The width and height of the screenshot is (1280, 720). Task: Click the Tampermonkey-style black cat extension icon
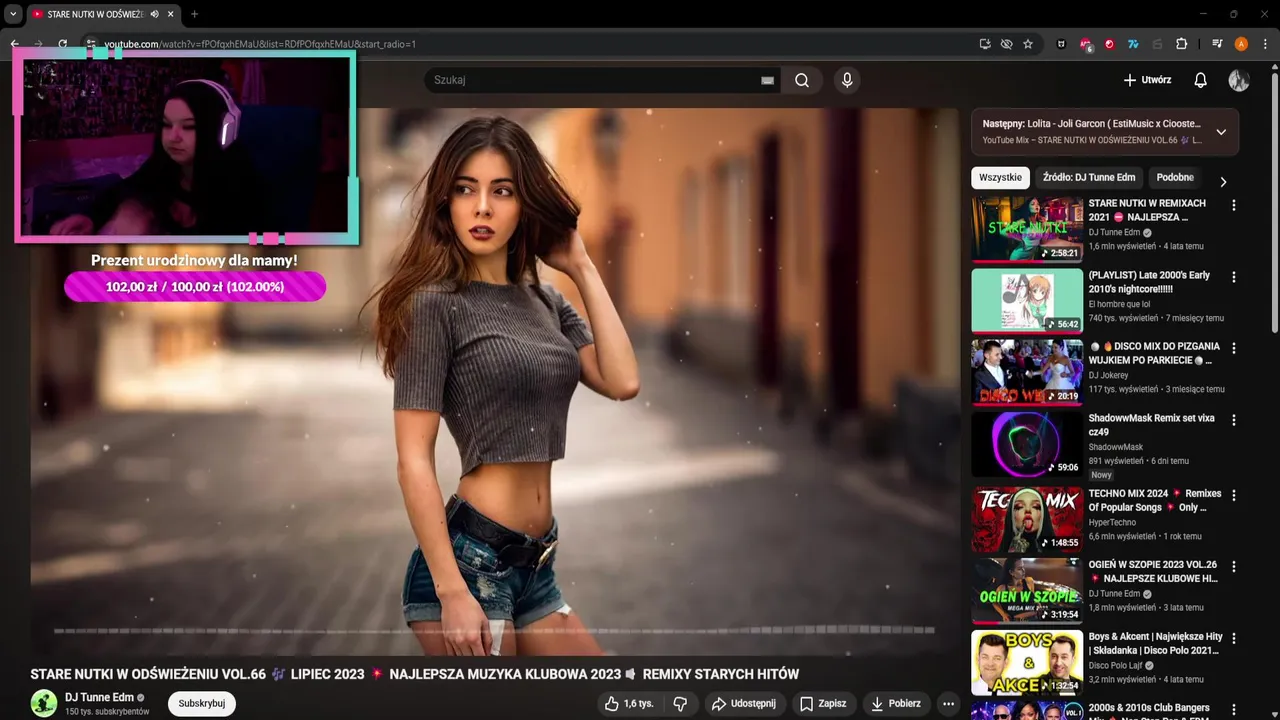[x=1061, y=44]
